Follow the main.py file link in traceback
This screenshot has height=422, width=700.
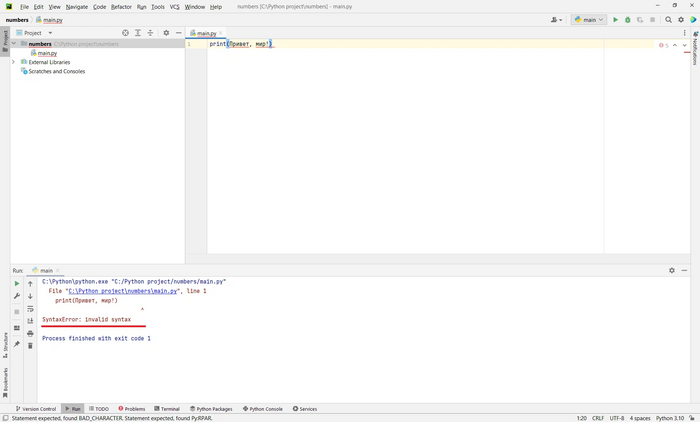pyautogui.click(x=124, y=291)
